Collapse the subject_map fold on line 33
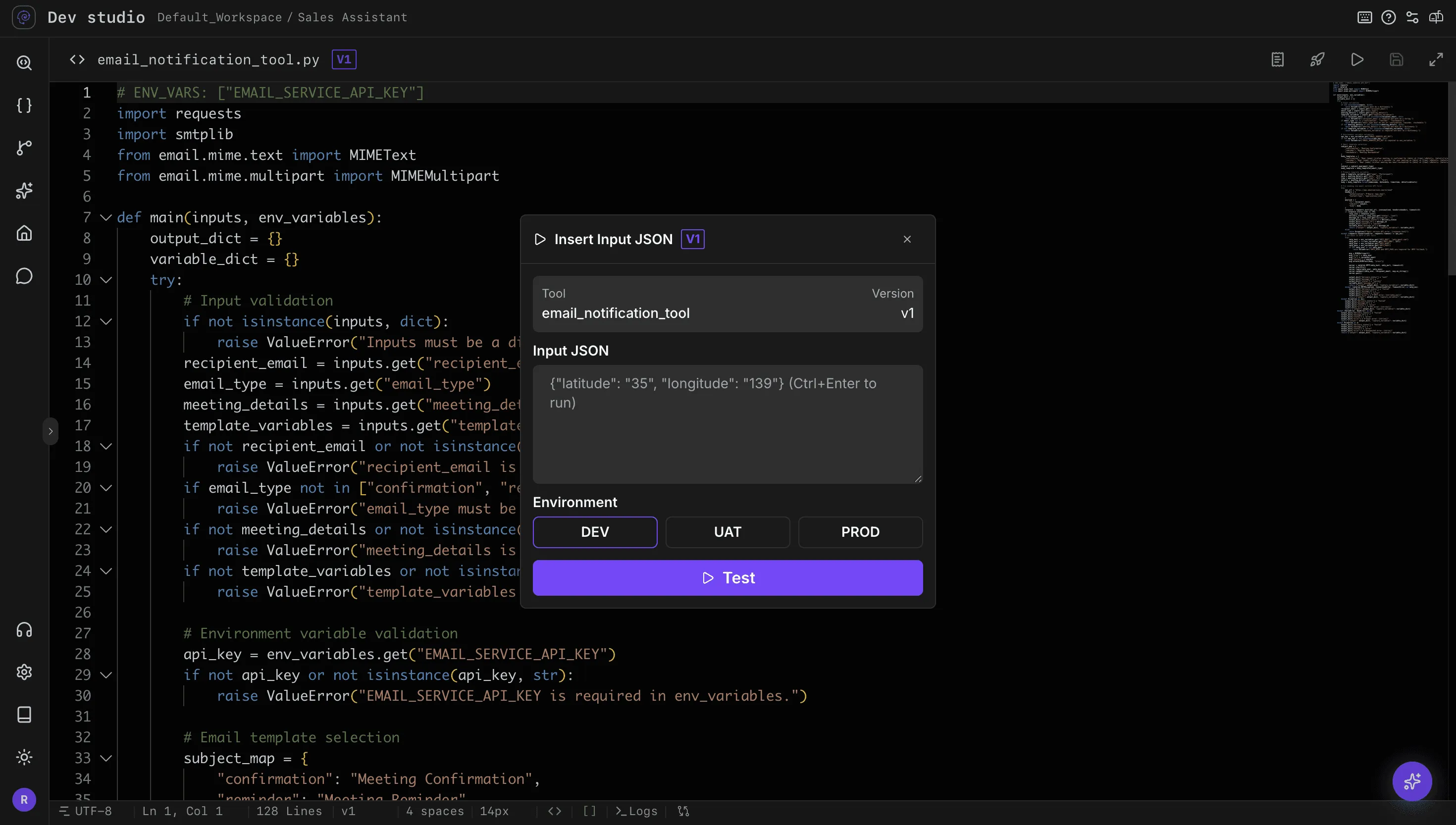Viewport: 1456px width, 825px height. 106,758
